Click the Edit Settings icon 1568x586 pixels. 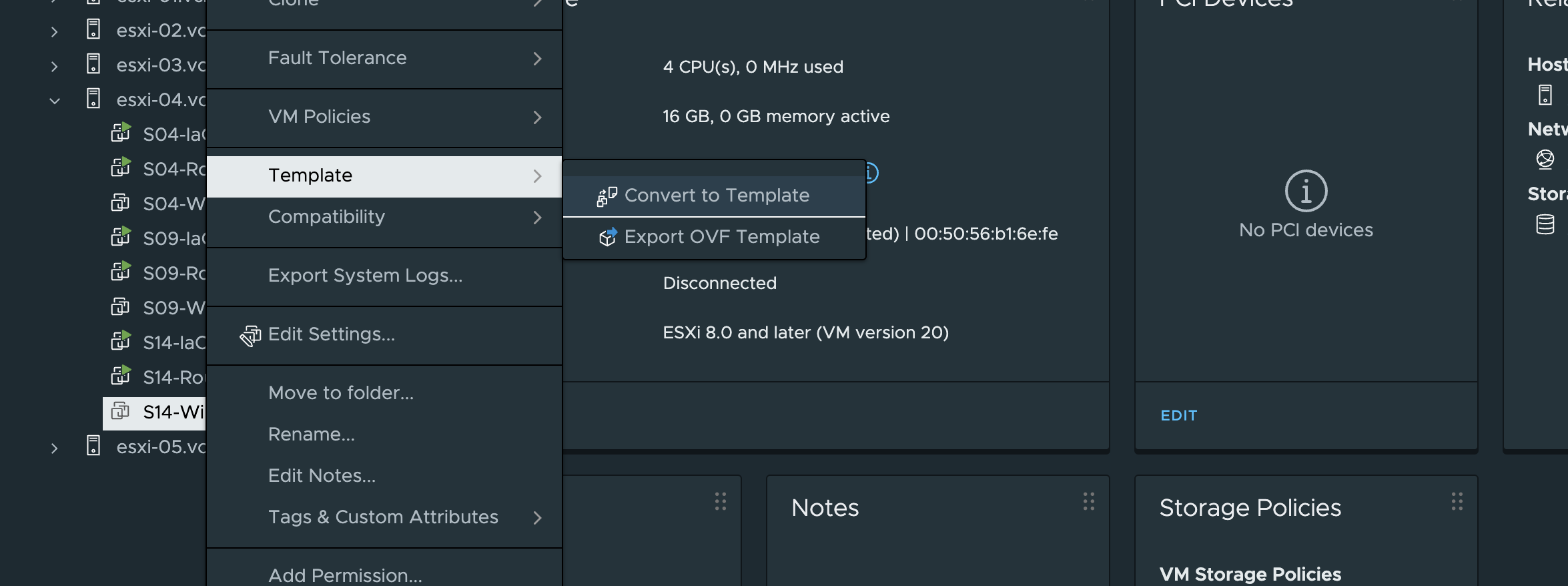(250, 335)
